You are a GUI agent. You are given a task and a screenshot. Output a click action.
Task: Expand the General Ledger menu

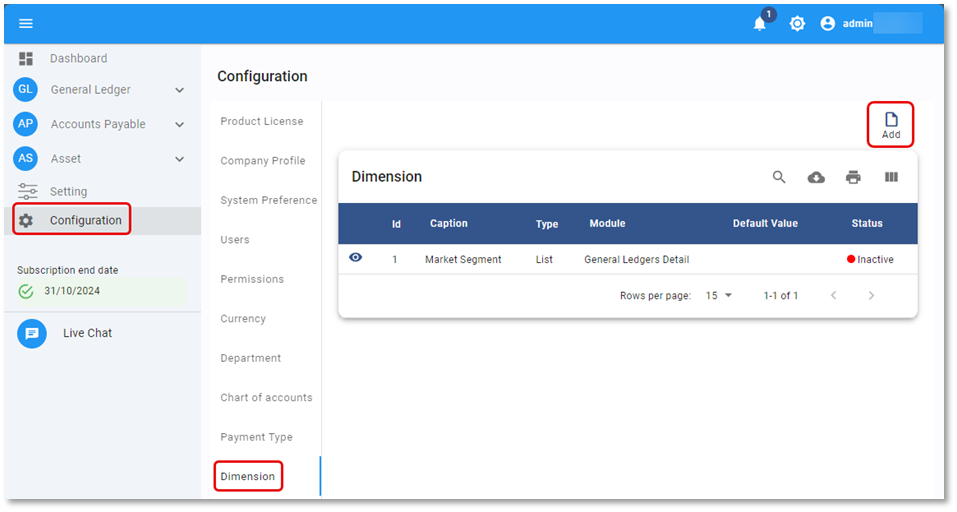(179, 90)
